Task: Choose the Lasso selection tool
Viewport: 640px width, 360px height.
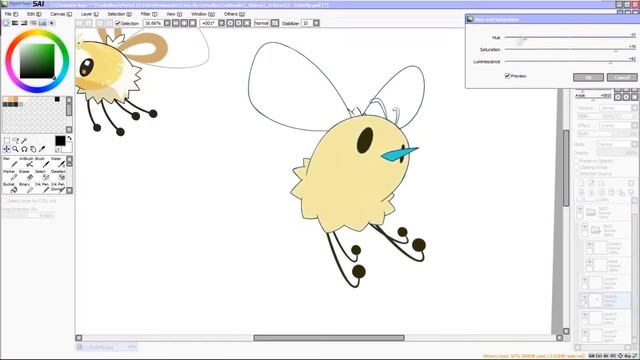Action: click(16, 140)
